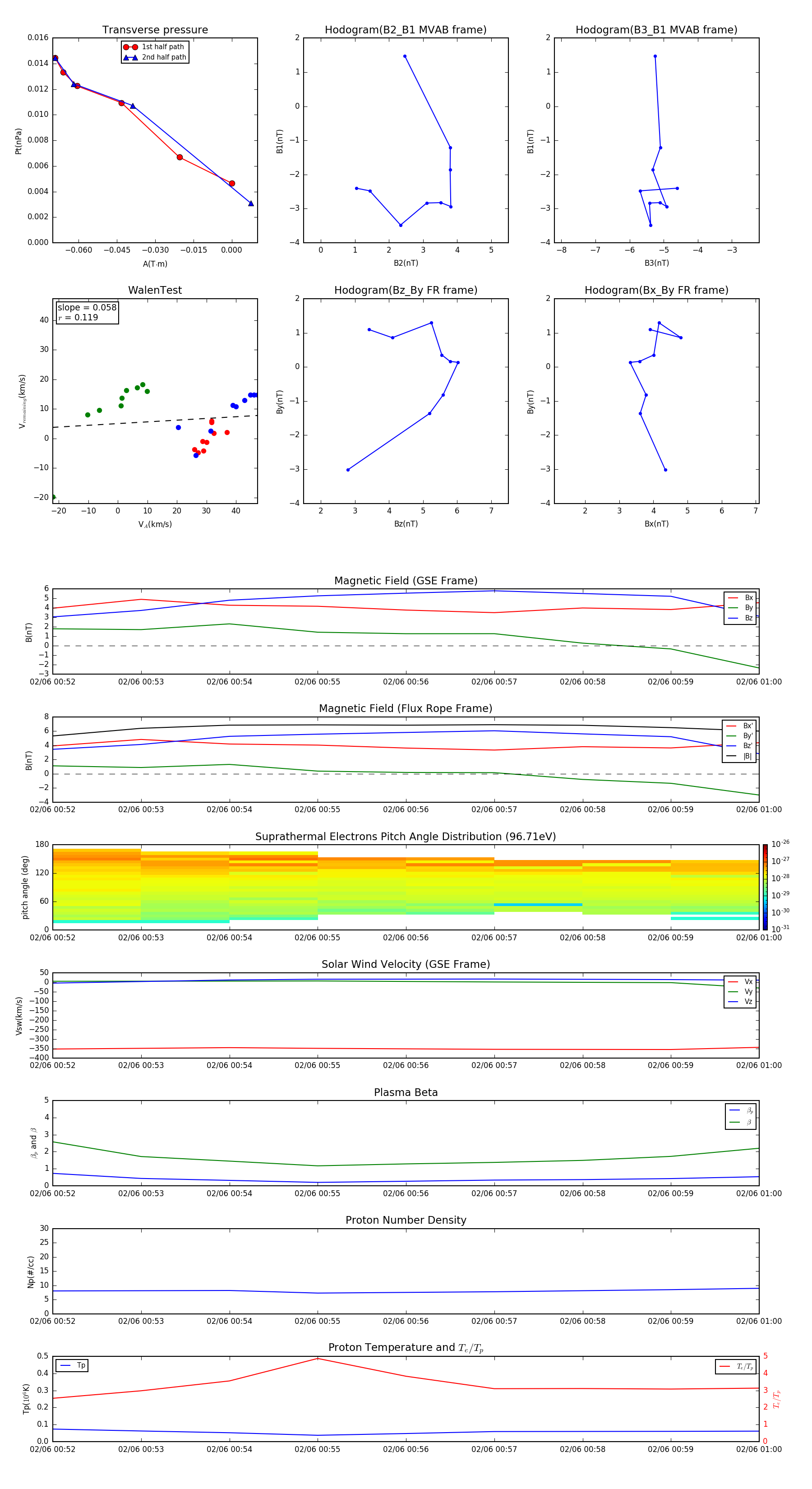Click the Te/Tp peak at 00:55
812x1489 pixels.
tap(317, 1358)
